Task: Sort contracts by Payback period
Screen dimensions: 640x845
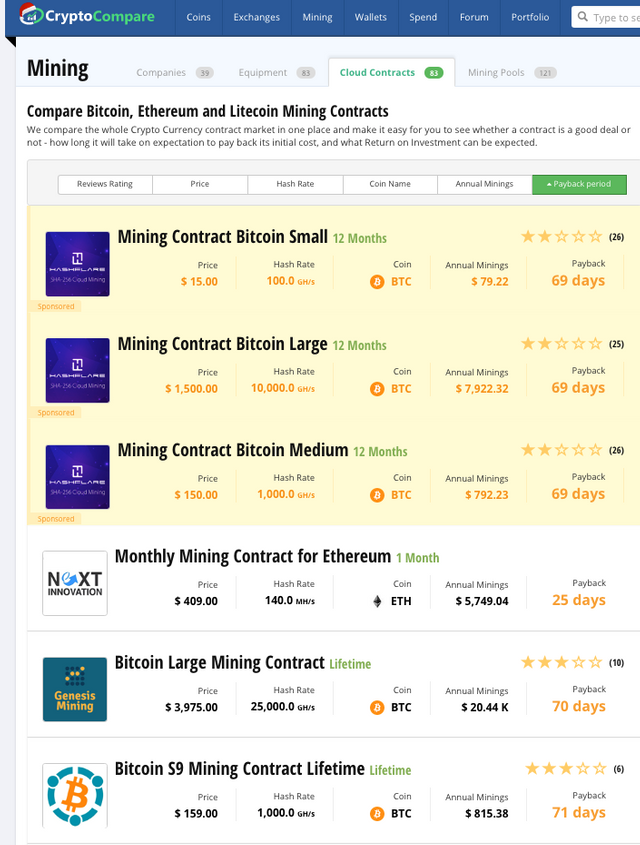Action: [x=579, y=184]
